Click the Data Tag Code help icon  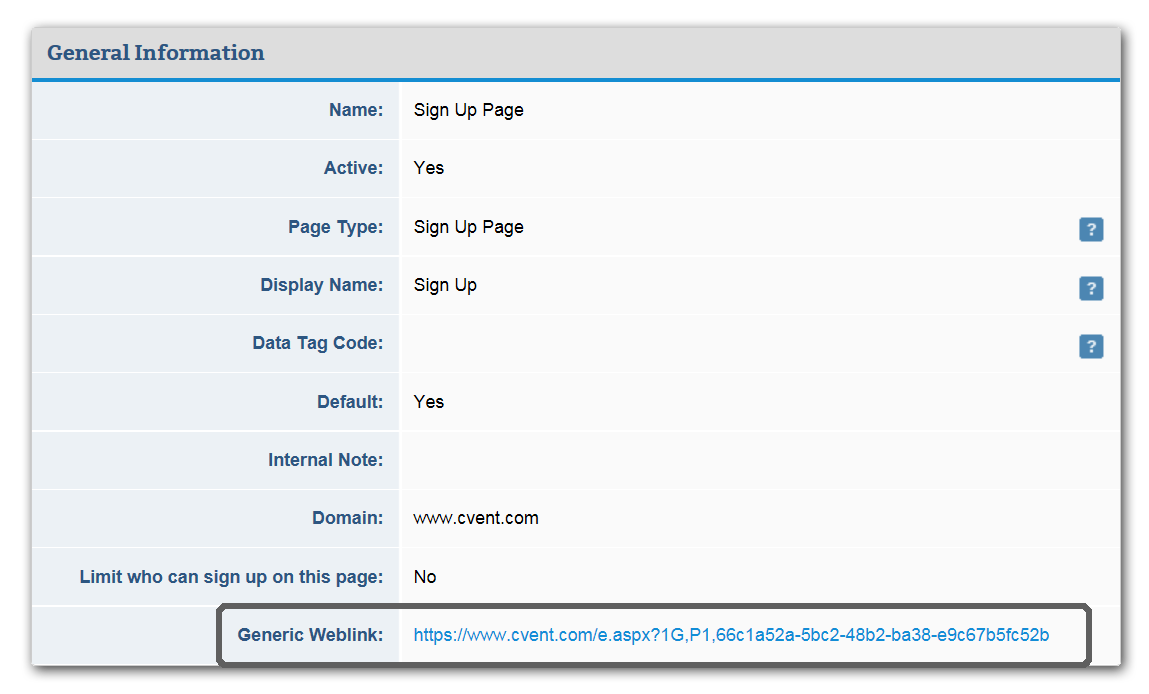1091,346
